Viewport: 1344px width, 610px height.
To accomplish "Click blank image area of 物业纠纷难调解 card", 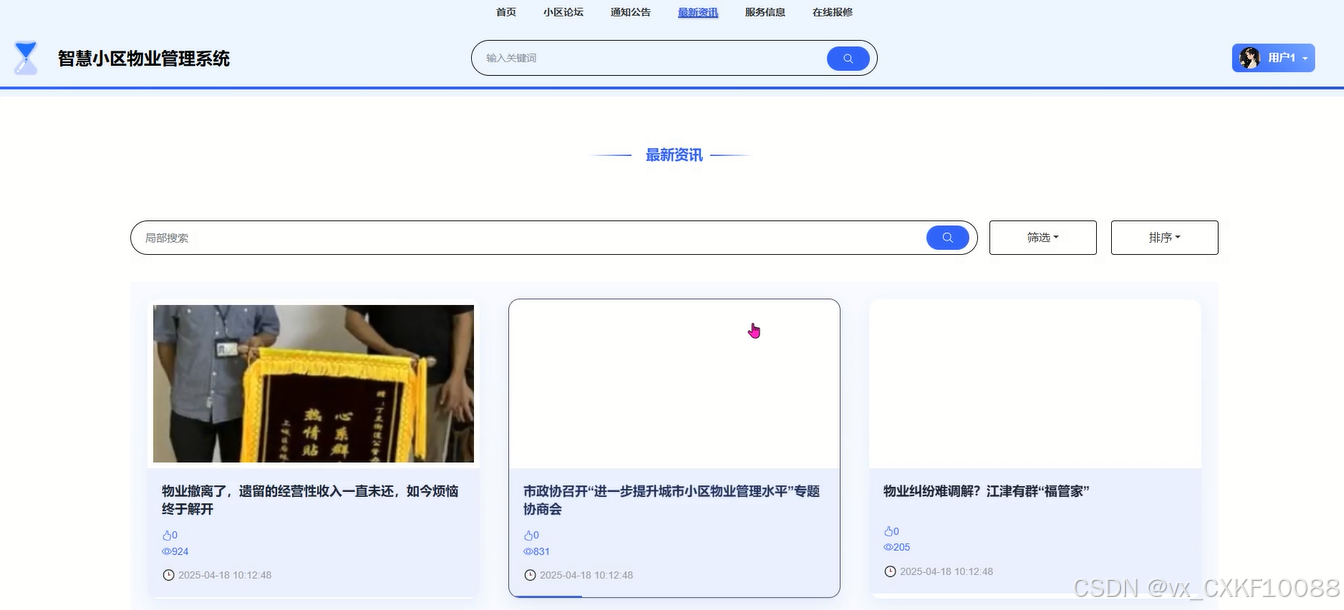I will coord(1035,384).
